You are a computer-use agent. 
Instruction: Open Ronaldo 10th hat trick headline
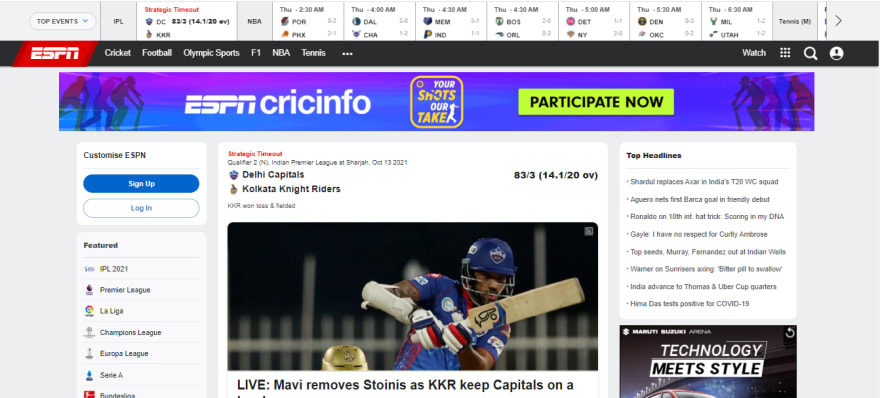[707, 217]
